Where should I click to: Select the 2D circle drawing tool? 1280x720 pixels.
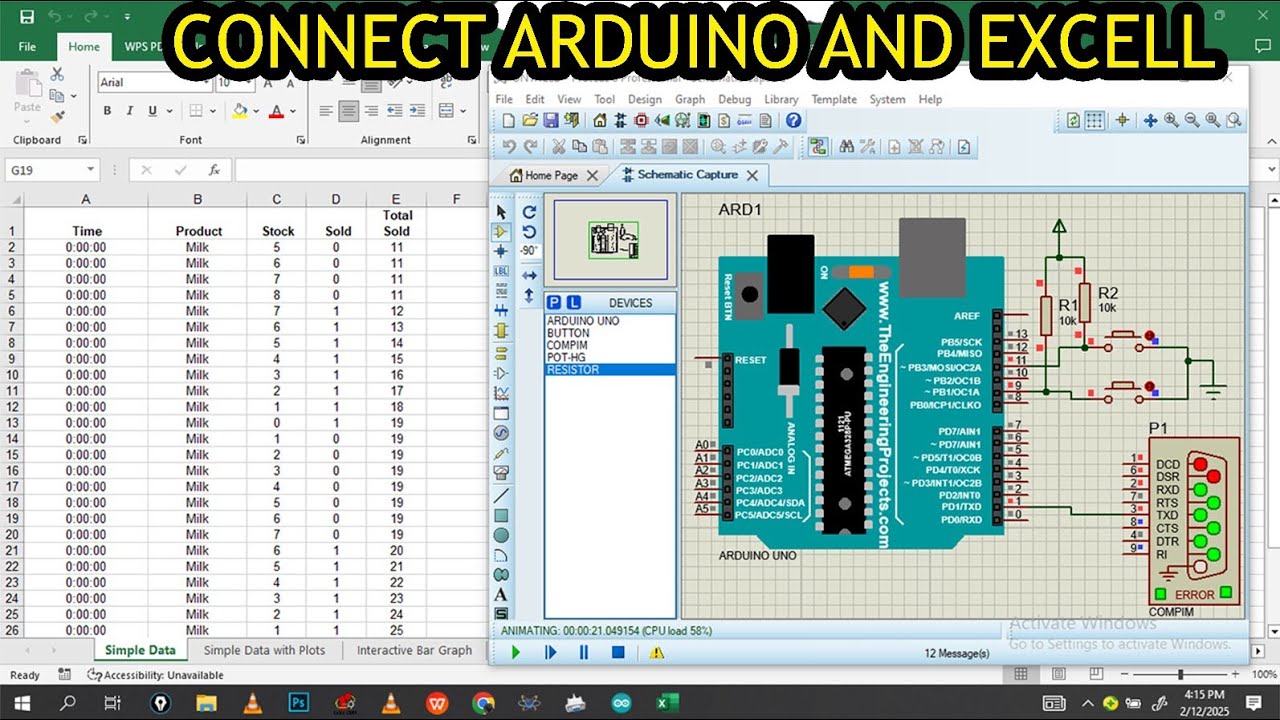coord(502,535)
